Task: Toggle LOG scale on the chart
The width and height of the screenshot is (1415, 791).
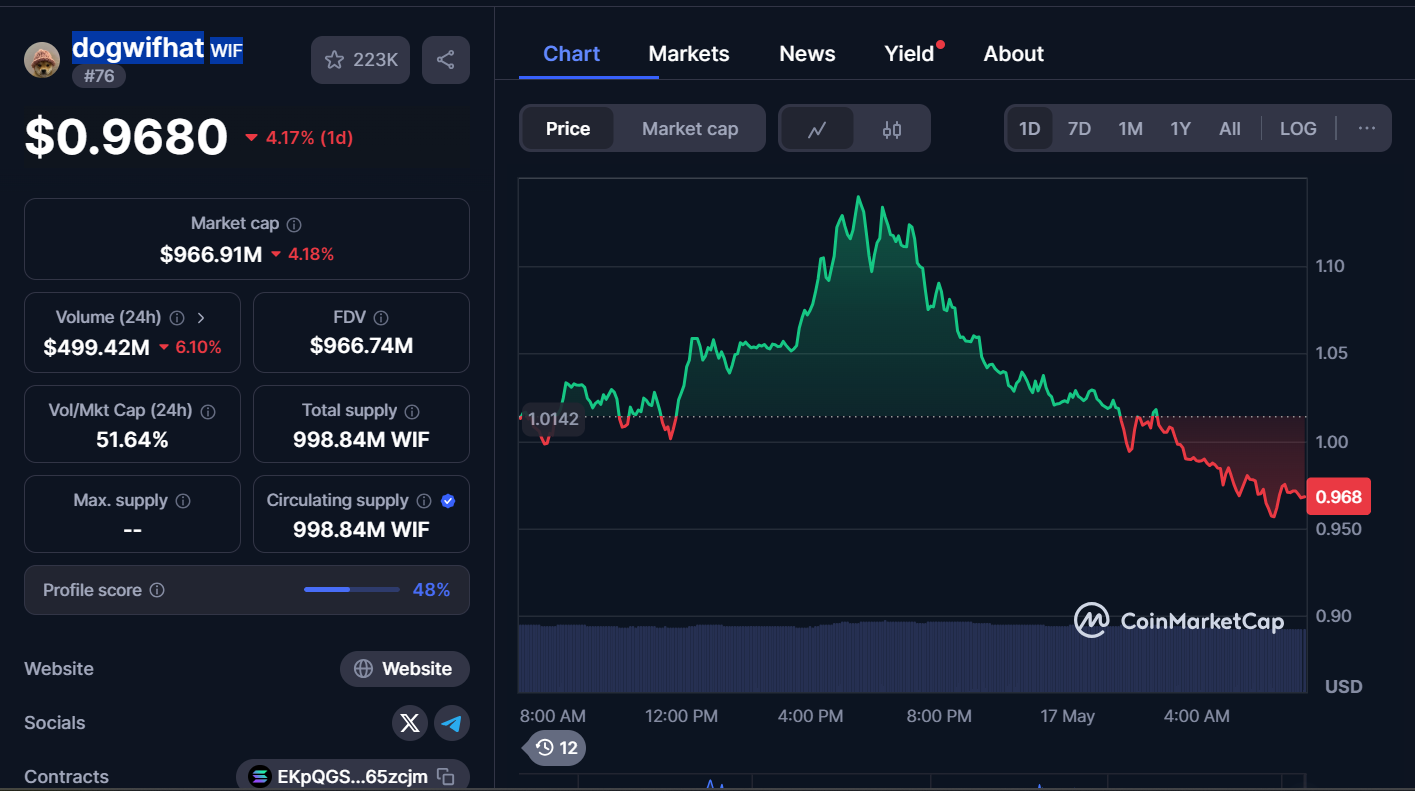Action: [1298, 129]
